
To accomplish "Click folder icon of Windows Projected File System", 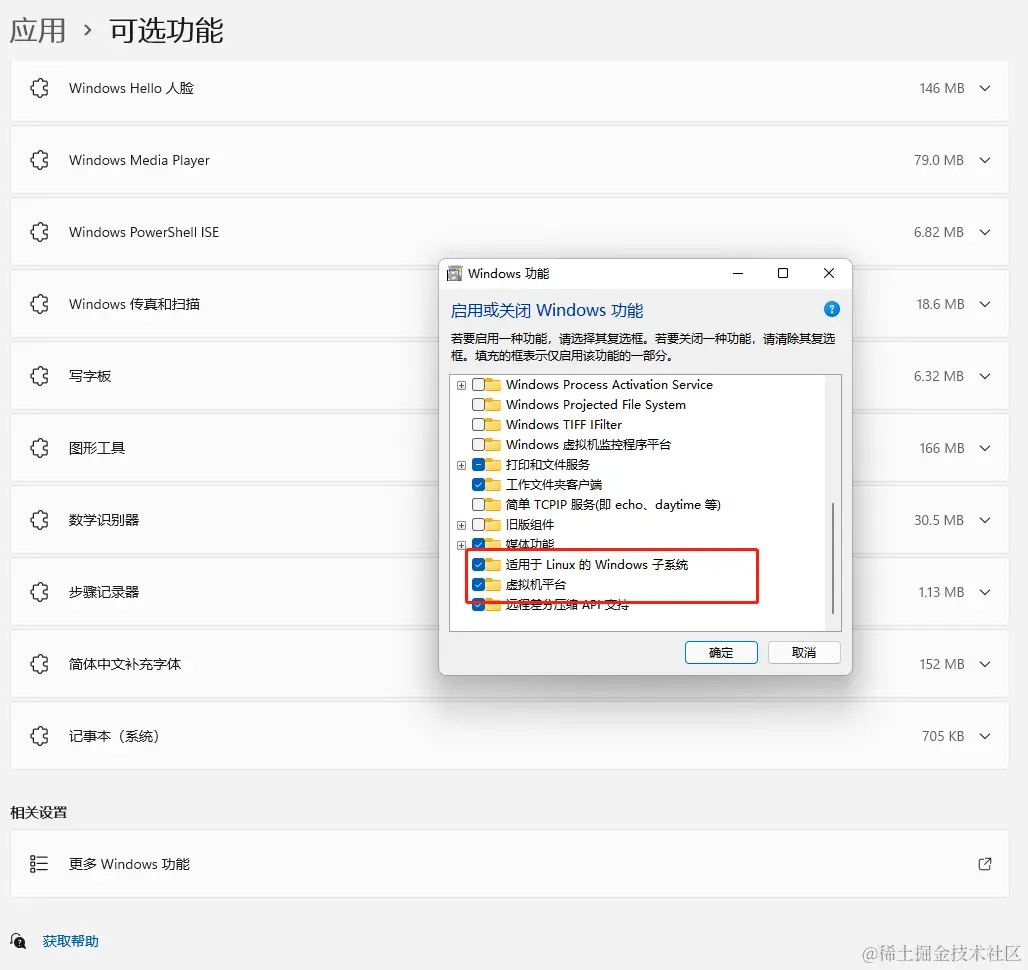I will (x=493, y=405).
